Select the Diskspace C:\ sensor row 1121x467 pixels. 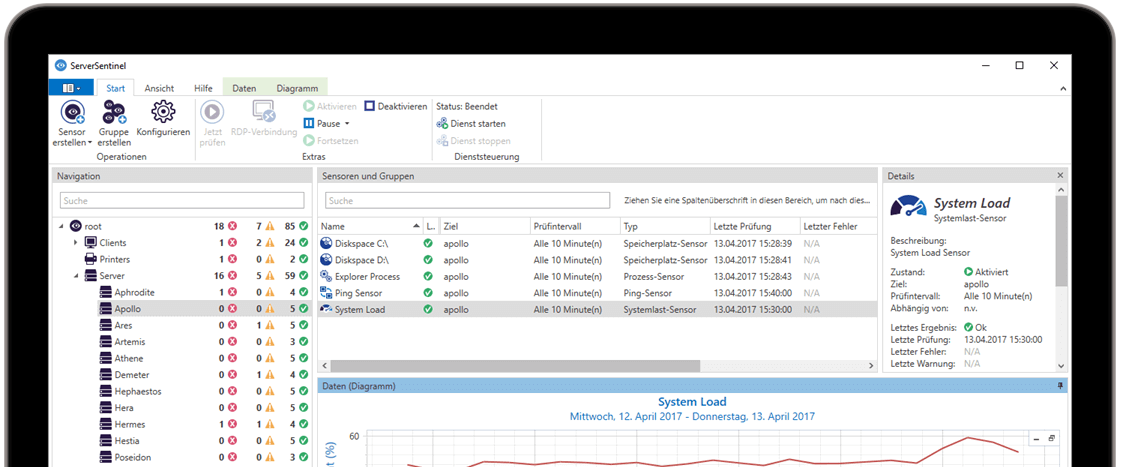click(x=598, y=243)
